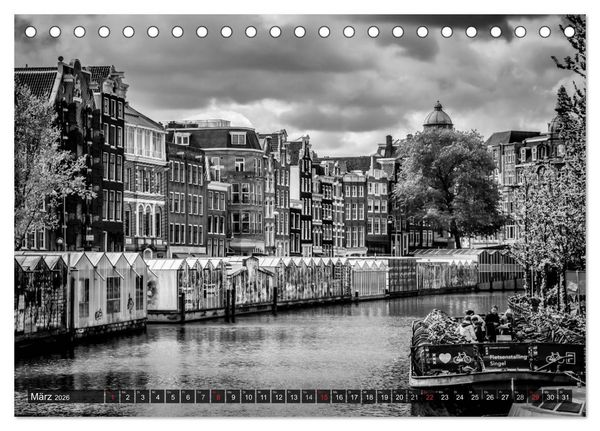The width and height of the screenshot is (600, 431).
Task: Click date 13 in the calendar strip
Action: pos(293,397)
